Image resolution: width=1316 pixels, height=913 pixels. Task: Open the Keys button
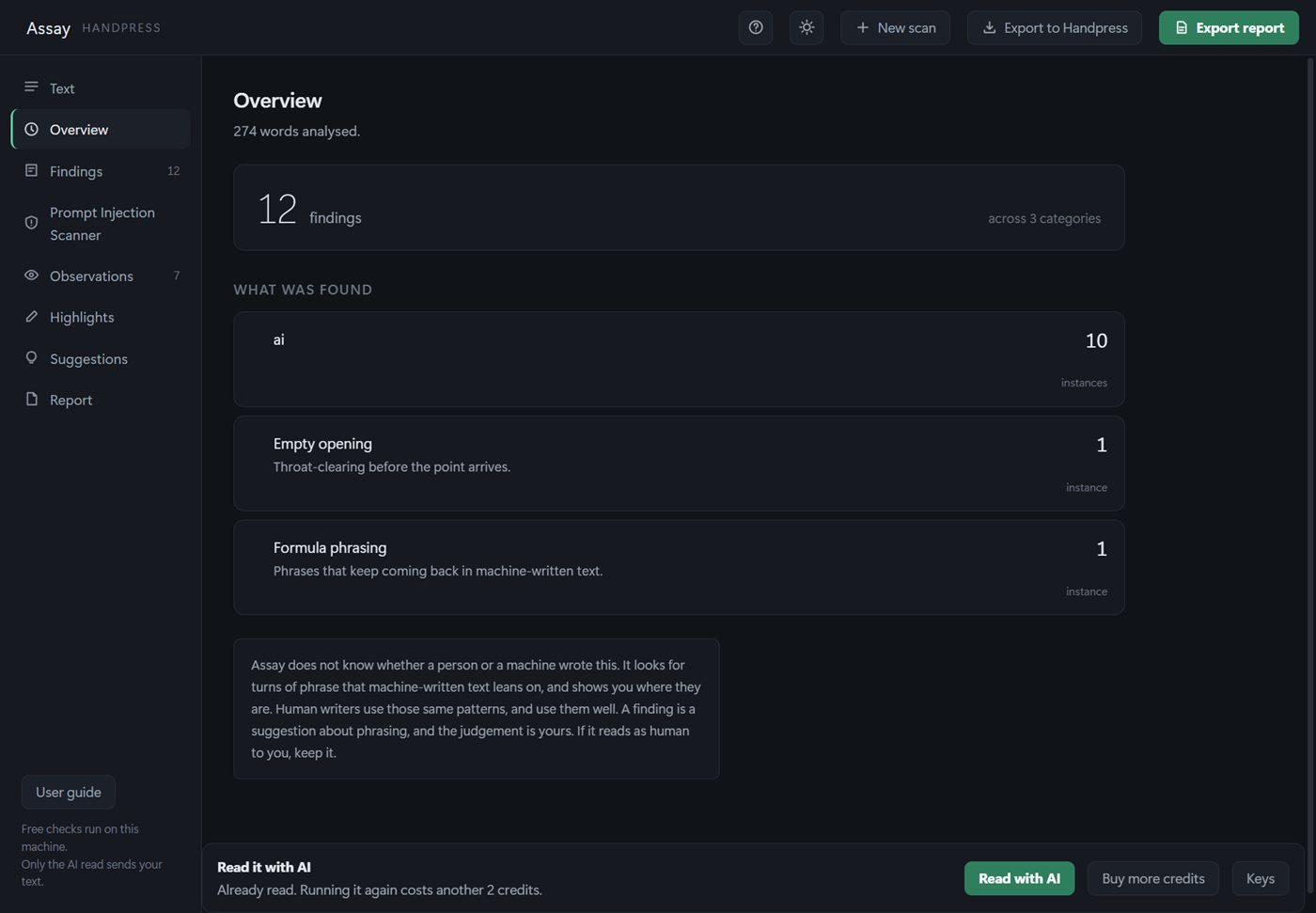tap(1261, 878)
